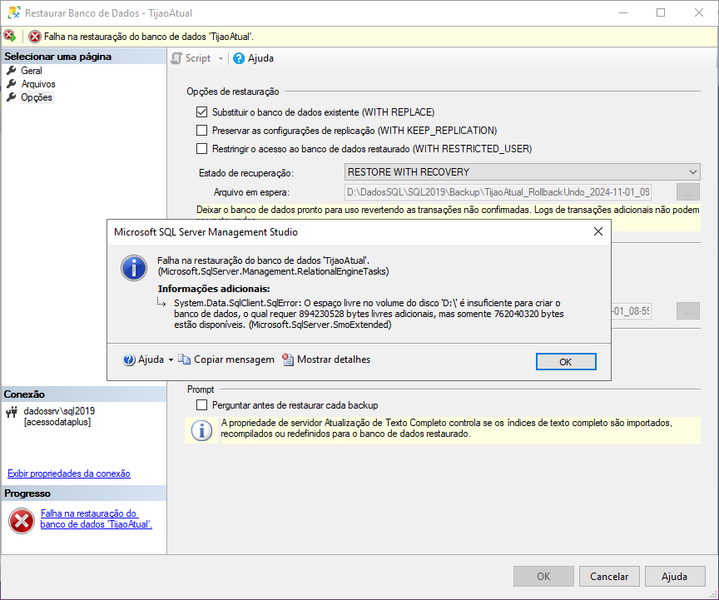The image size is (719, 600).
Task: Click the Falha na restauração progress link
Action: [x=96, y=519]
